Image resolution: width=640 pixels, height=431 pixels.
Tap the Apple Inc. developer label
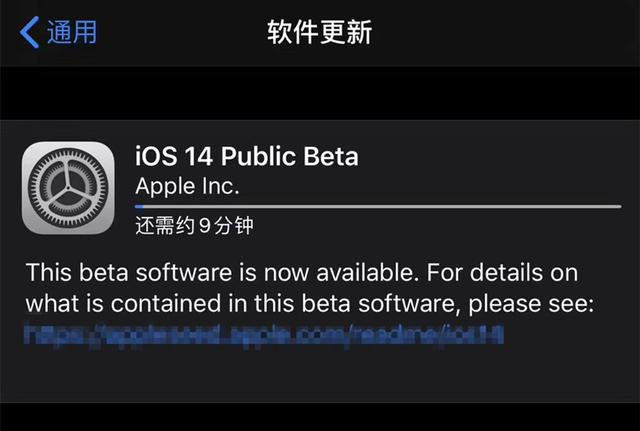pos(187,186)
